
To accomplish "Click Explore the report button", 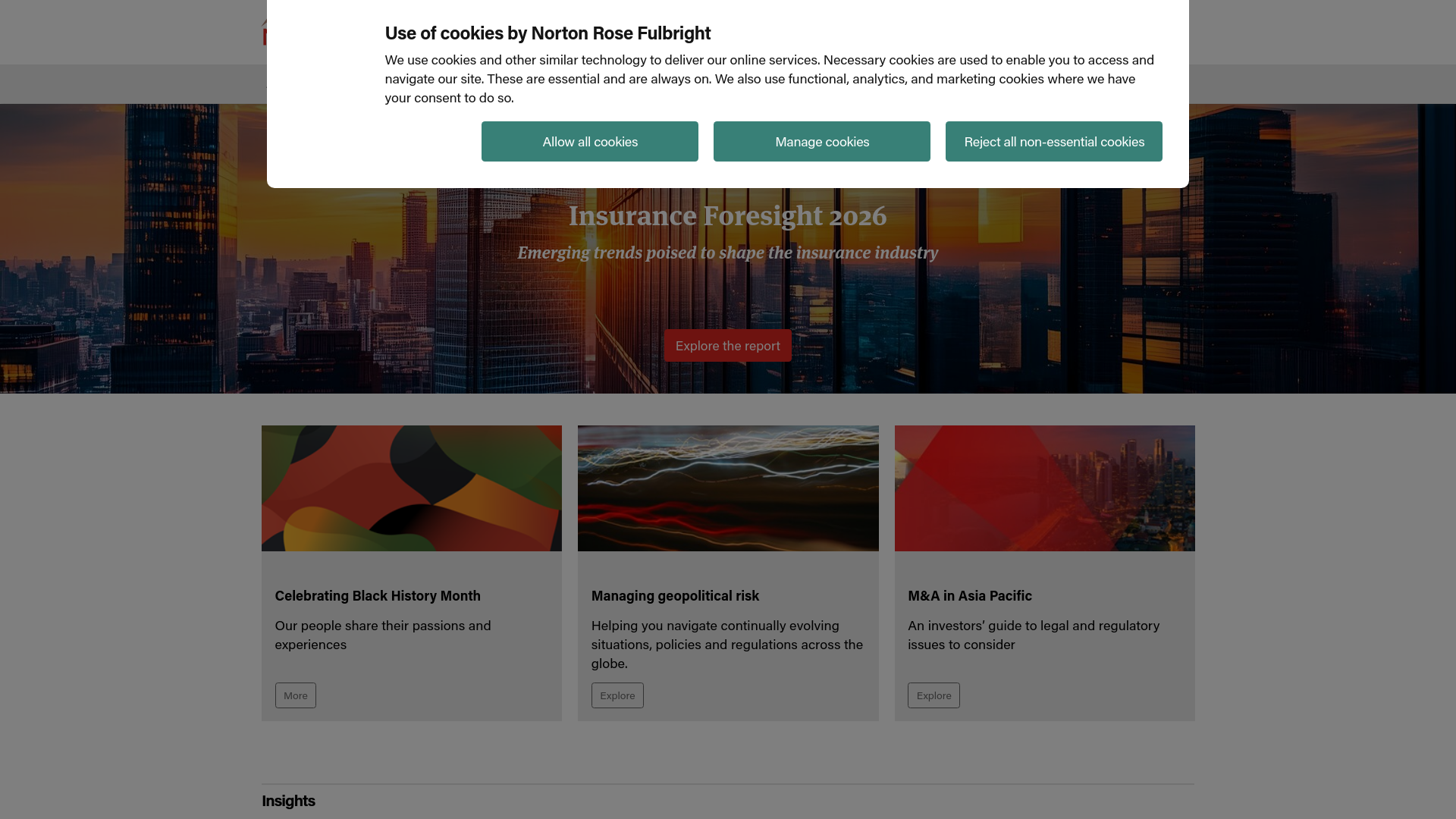I will click(727, 345).
